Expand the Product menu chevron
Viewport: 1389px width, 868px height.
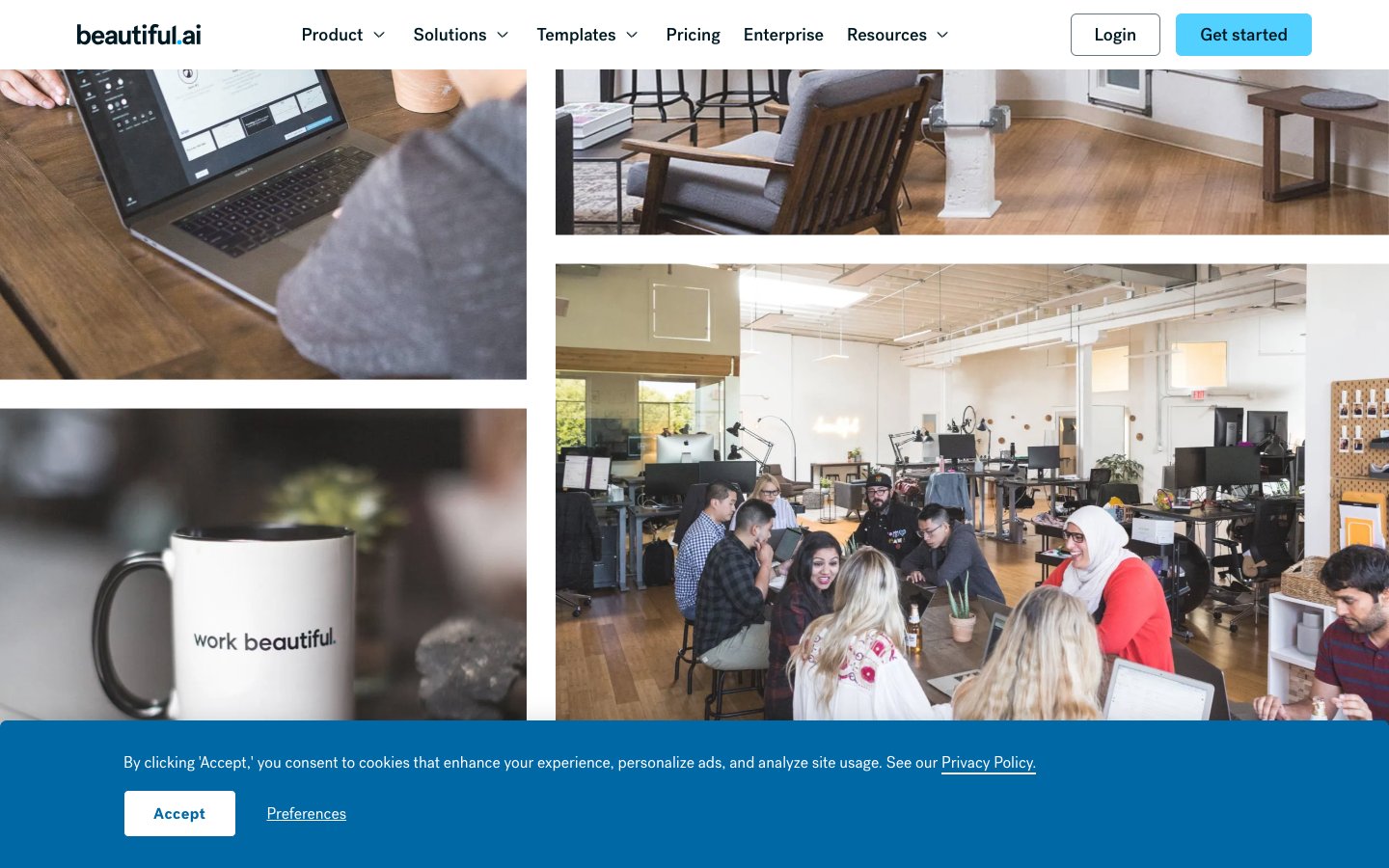click(379, 35)
